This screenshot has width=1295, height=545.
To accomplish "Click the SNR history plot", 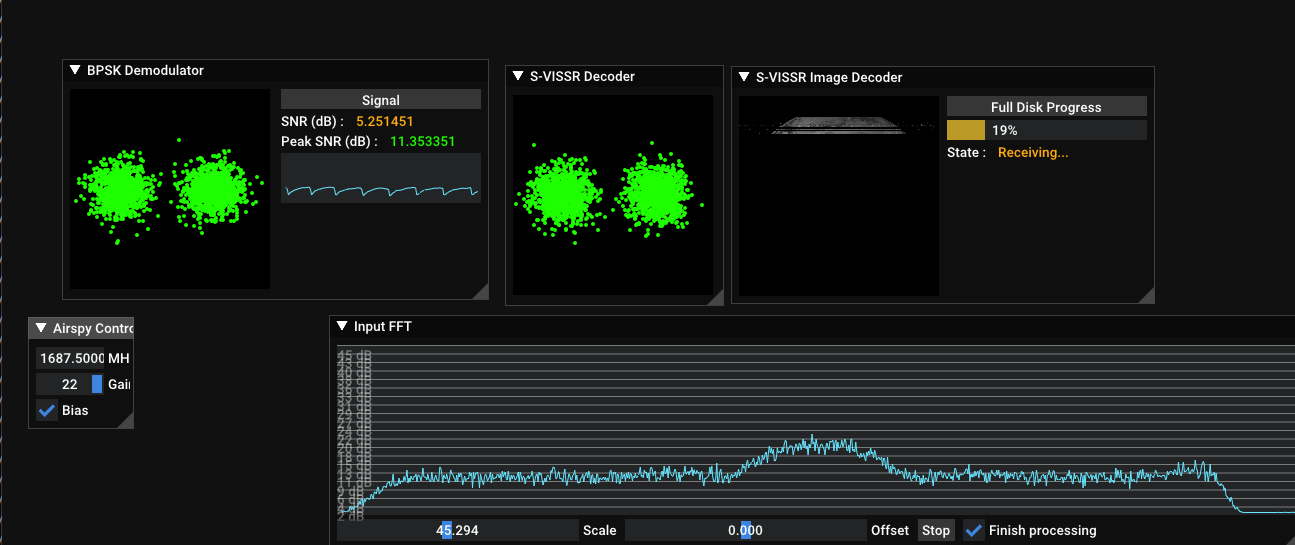I will coord(380,179).
